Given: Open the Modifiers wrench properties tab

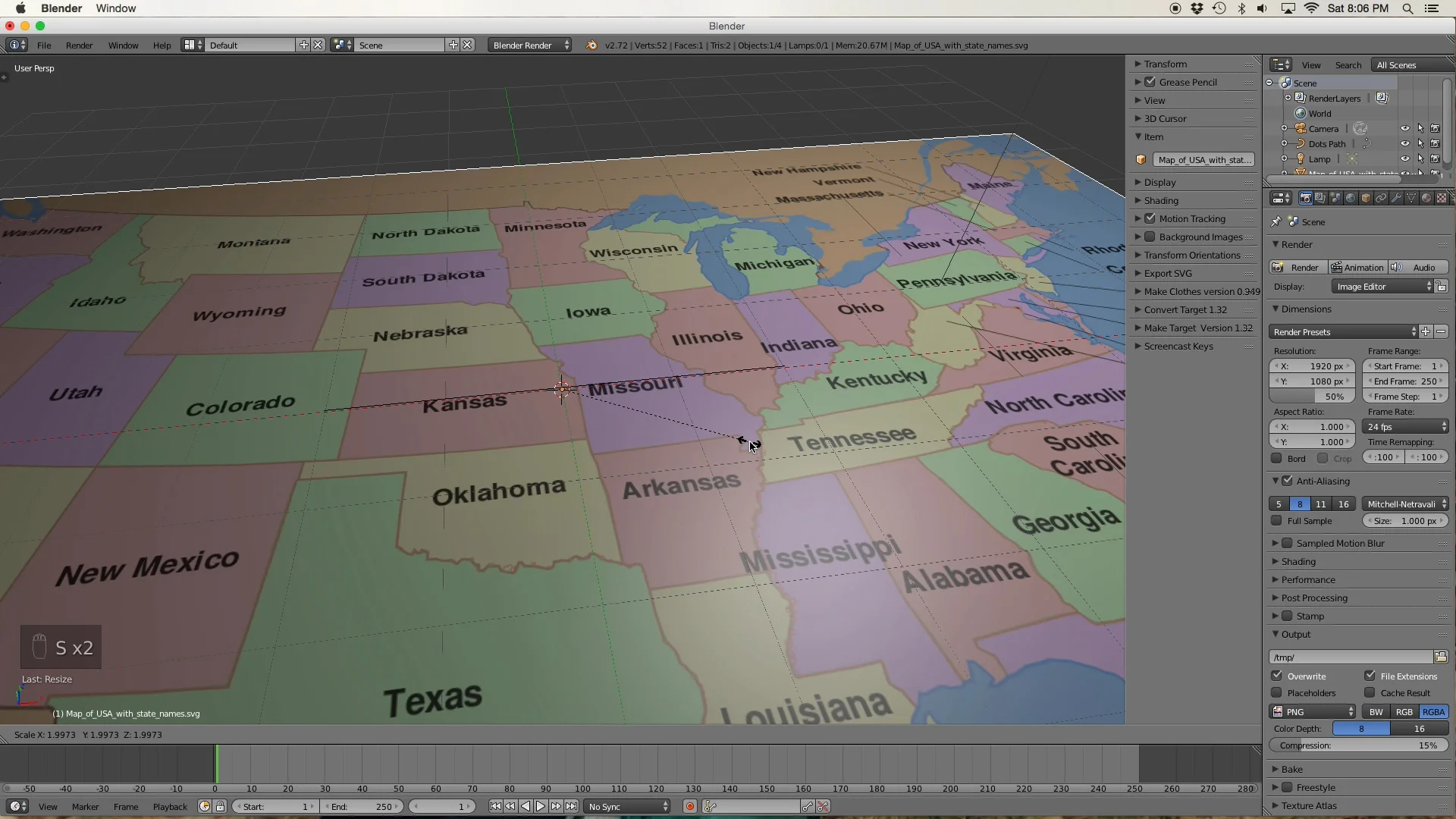Looking at the screenshot, I should pos(1396,198).
